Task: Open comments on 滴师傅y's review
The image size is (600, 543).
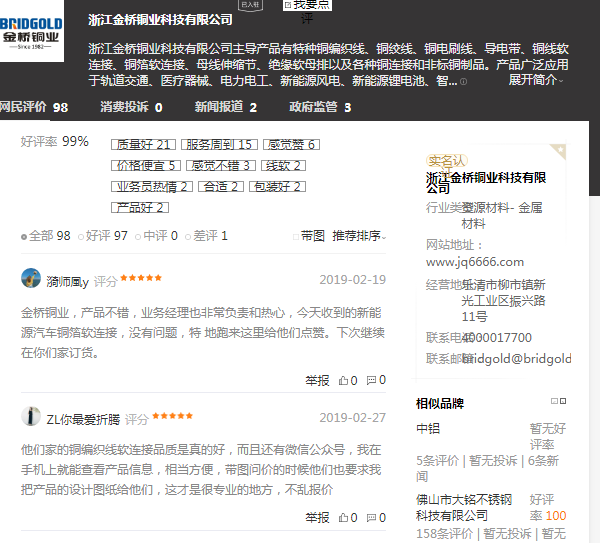Action: tap(376, 380)
